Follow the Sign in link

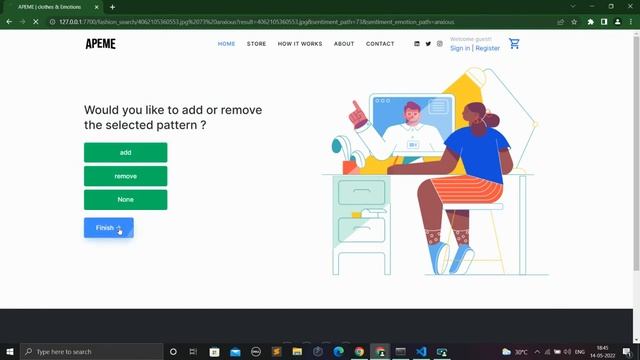460,48
